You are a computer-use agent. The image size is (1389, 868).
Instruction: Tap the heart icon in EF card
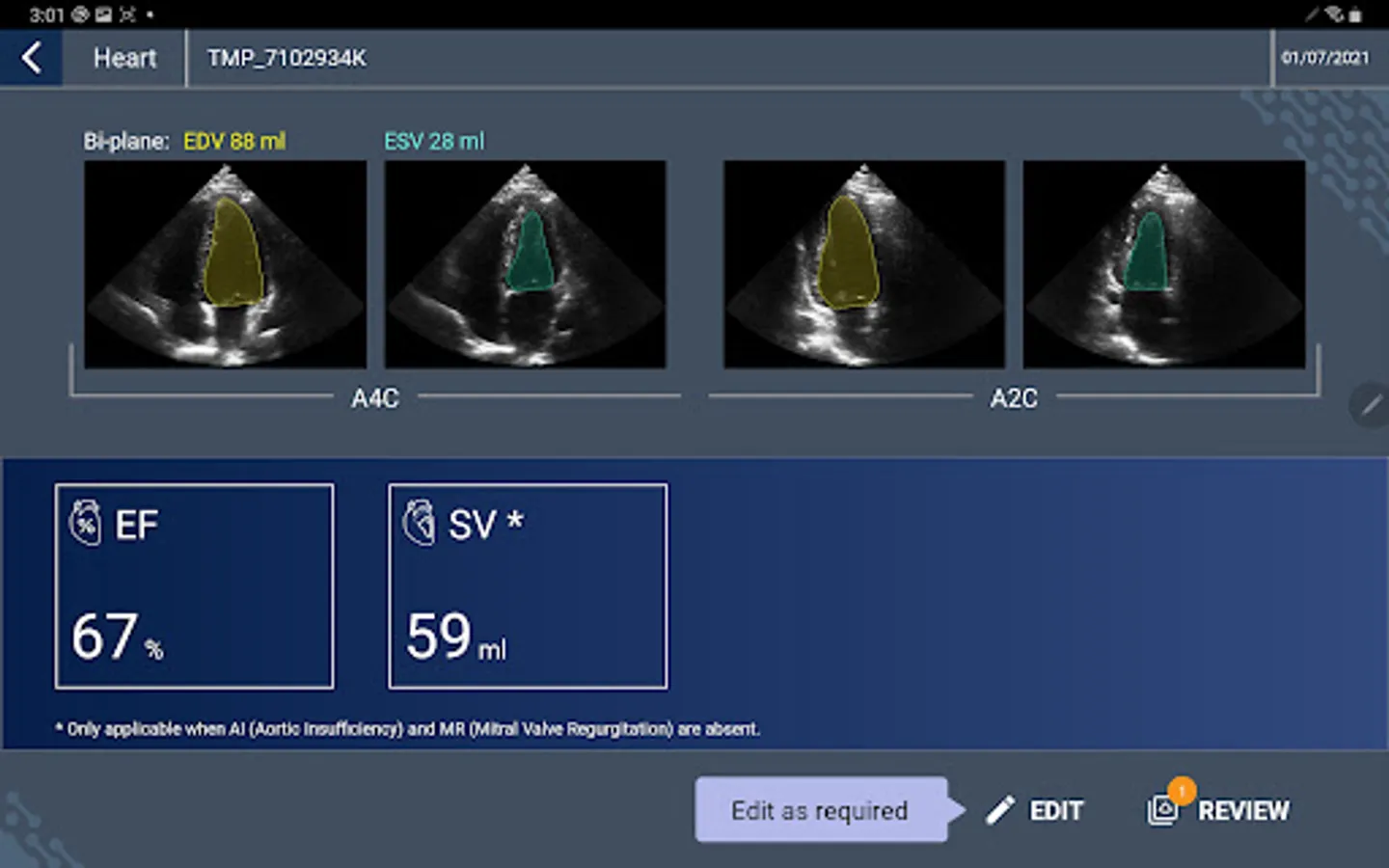(85, 524)
